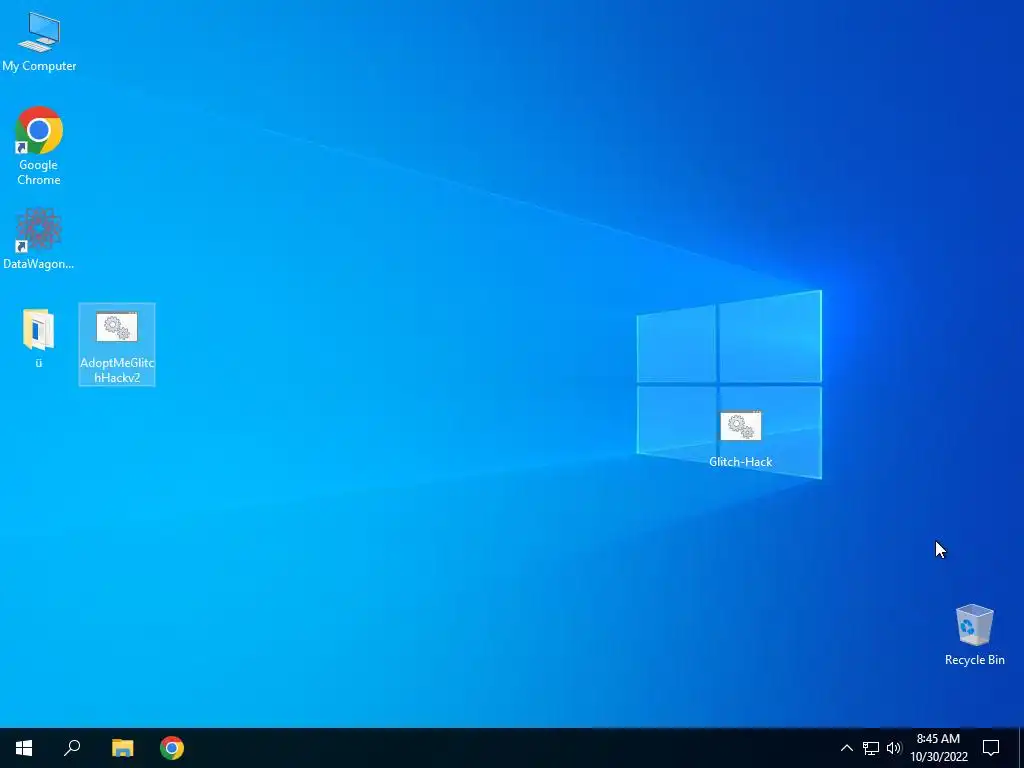Click the "Glitch-Hack" label text
The width and height of the screenshot is (1024, 768).
coord(741,462)
